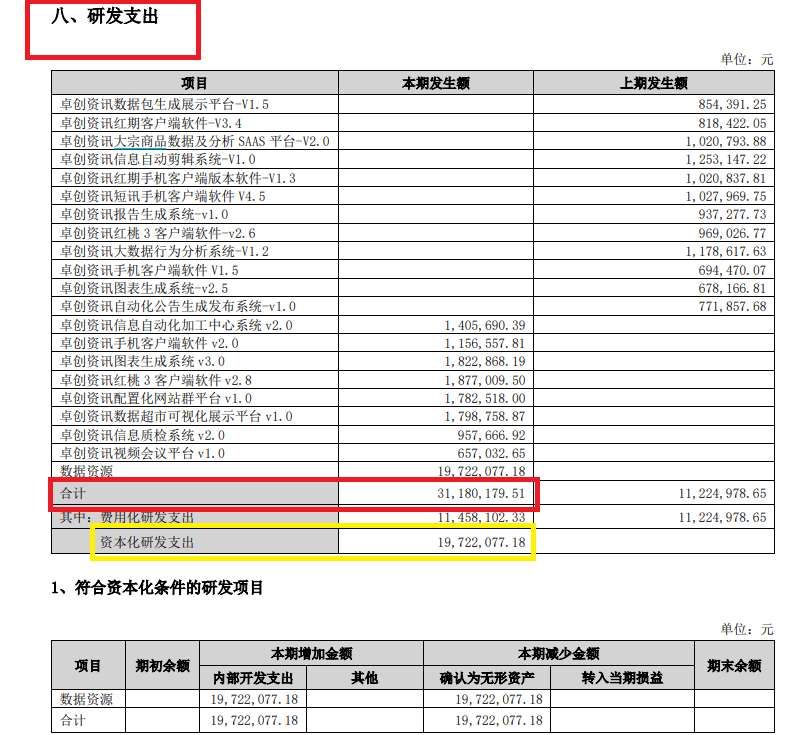Click the value 1,020,793.88
This screenshot has width=796, height=735.
(x=726, y=142)
